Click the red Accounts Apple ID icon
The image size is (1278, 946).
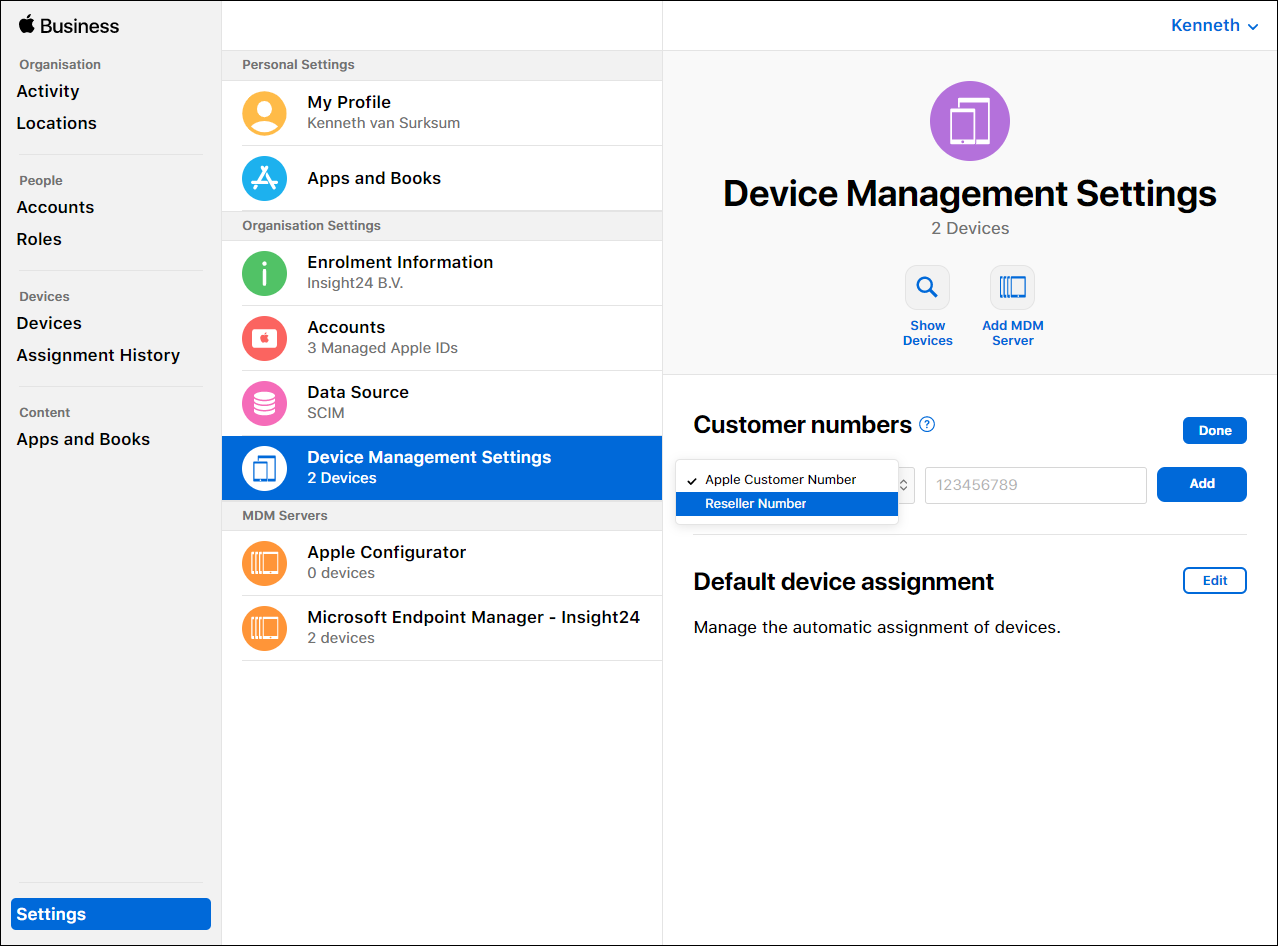click(x=264, y=338)
